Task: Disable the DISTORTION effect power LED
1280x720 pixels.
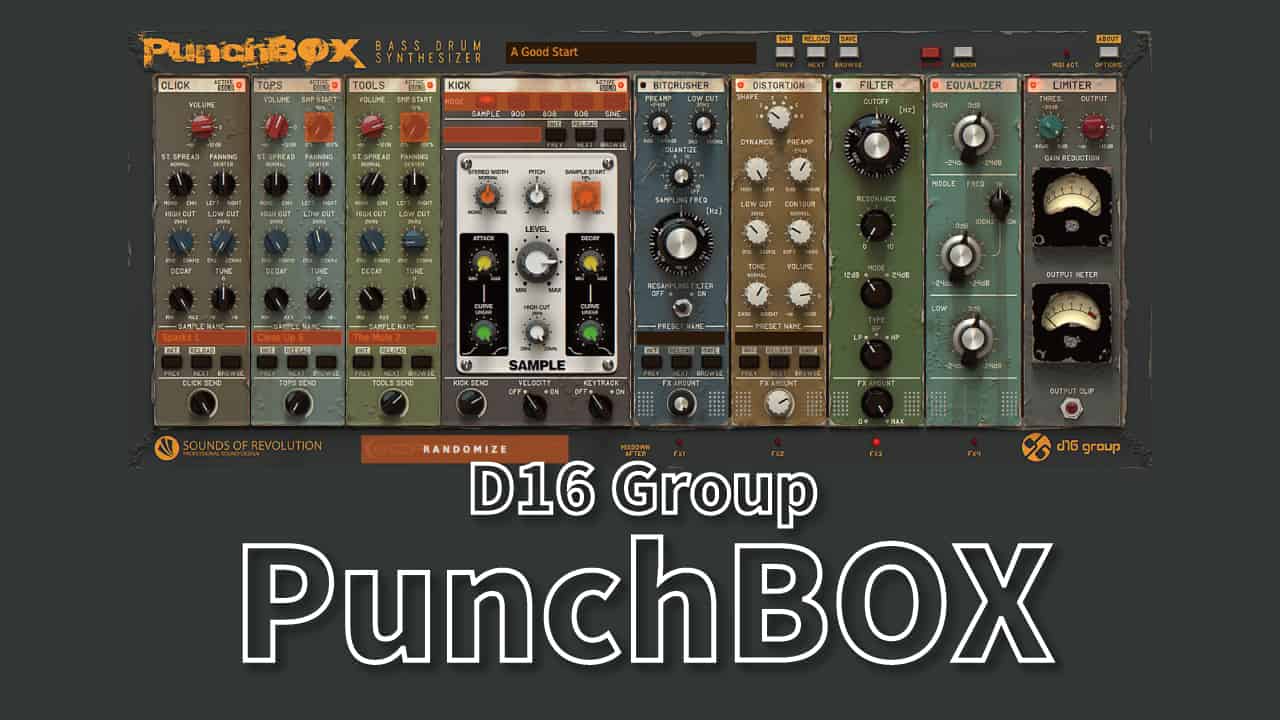Action: 741,86
